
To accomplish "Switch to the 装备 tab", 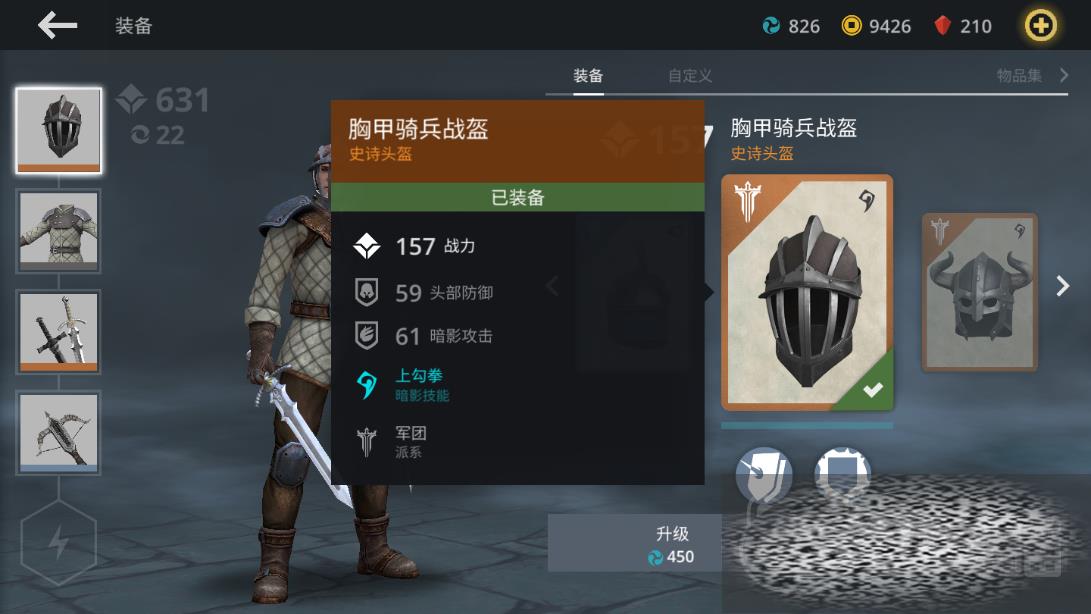I will (588, 76).
